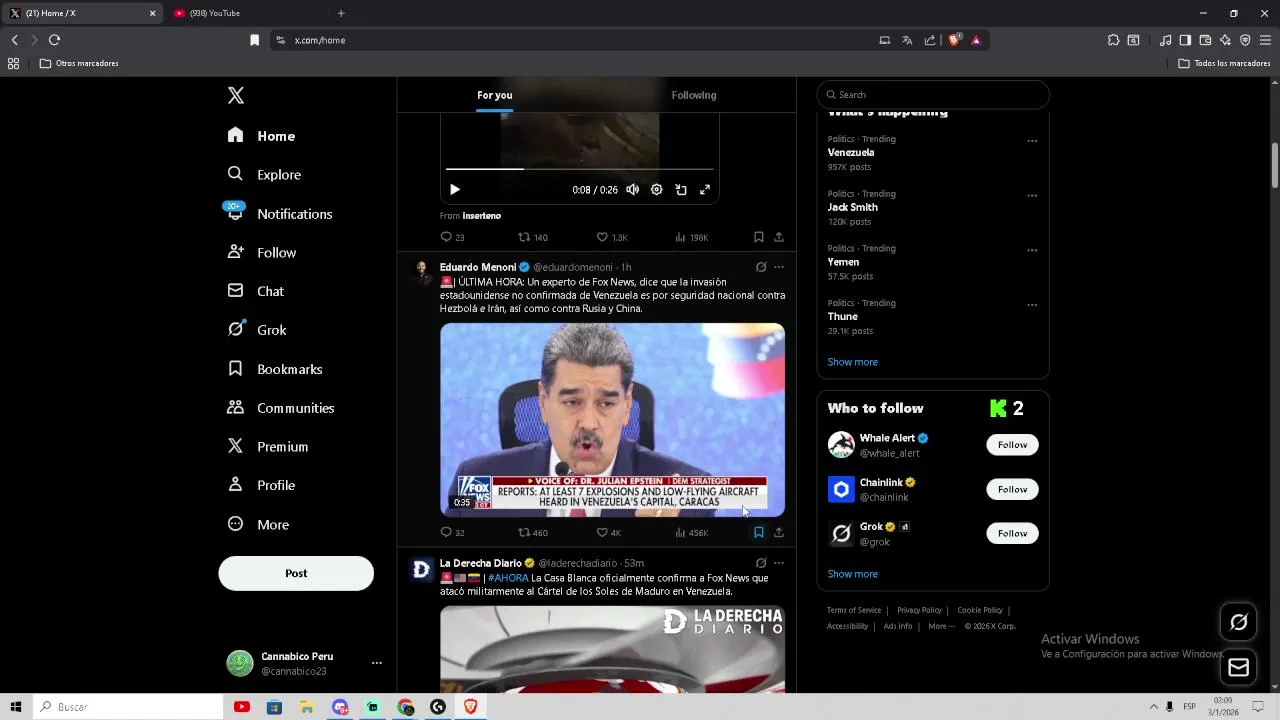Follow Whale Alert
The height and width of the screenshot is (720, 1280).
pos(1012,445)
